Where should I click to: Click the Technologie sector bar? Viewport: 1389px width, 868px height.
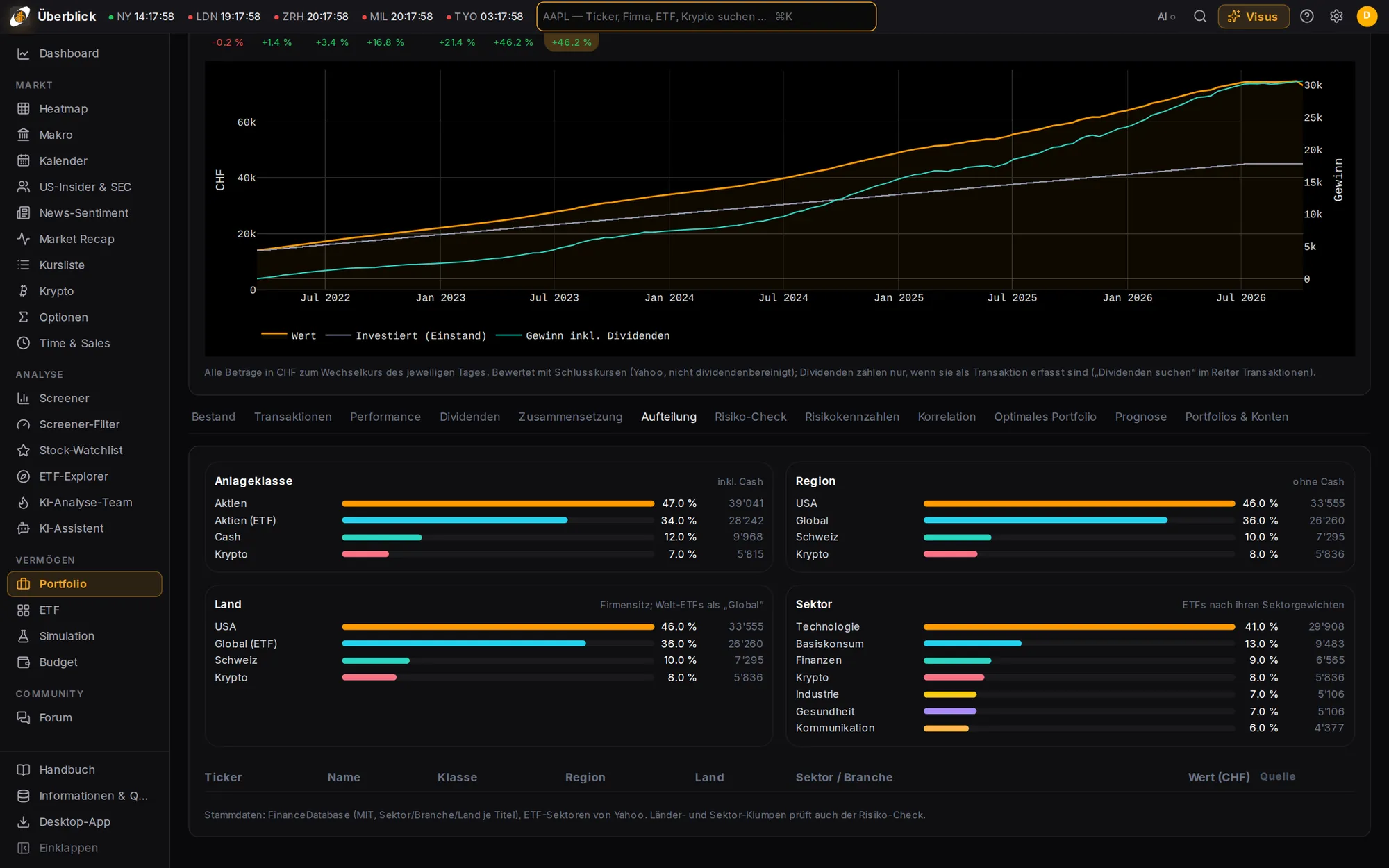click(x=1079, y=627)
